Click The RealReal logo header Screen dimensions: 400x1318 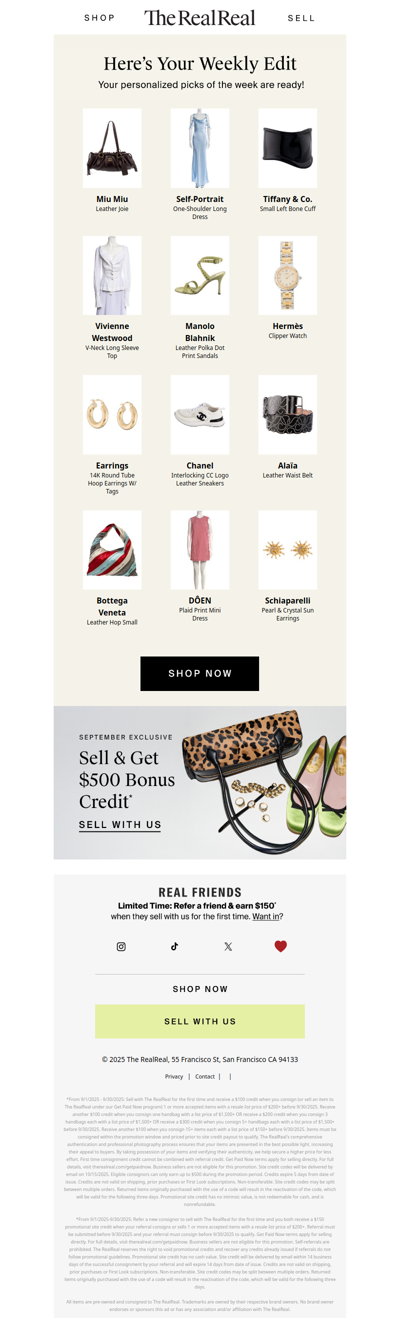coord(200,18)
